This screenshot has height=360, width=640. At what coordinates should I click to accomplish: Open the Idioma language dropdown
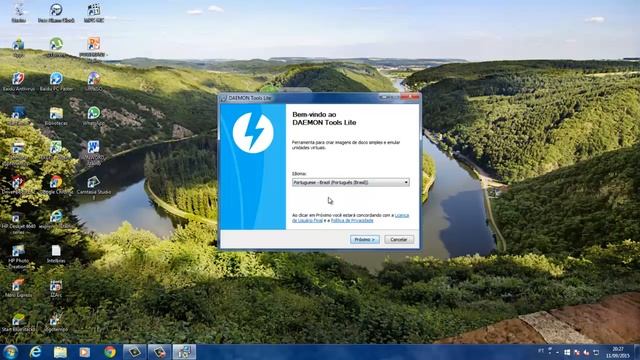[351, 182]
